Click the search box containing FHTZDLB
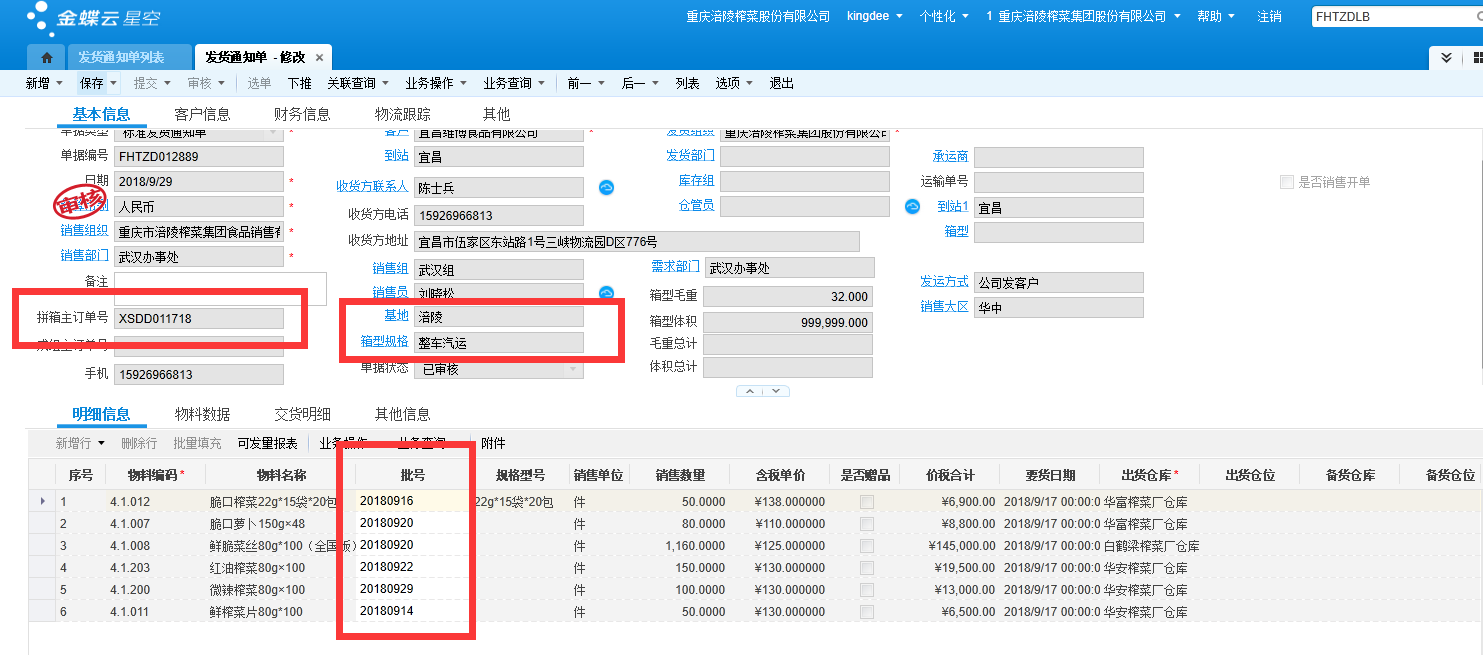This screenshot has height=655, width=1483. tap(1394, 17)
